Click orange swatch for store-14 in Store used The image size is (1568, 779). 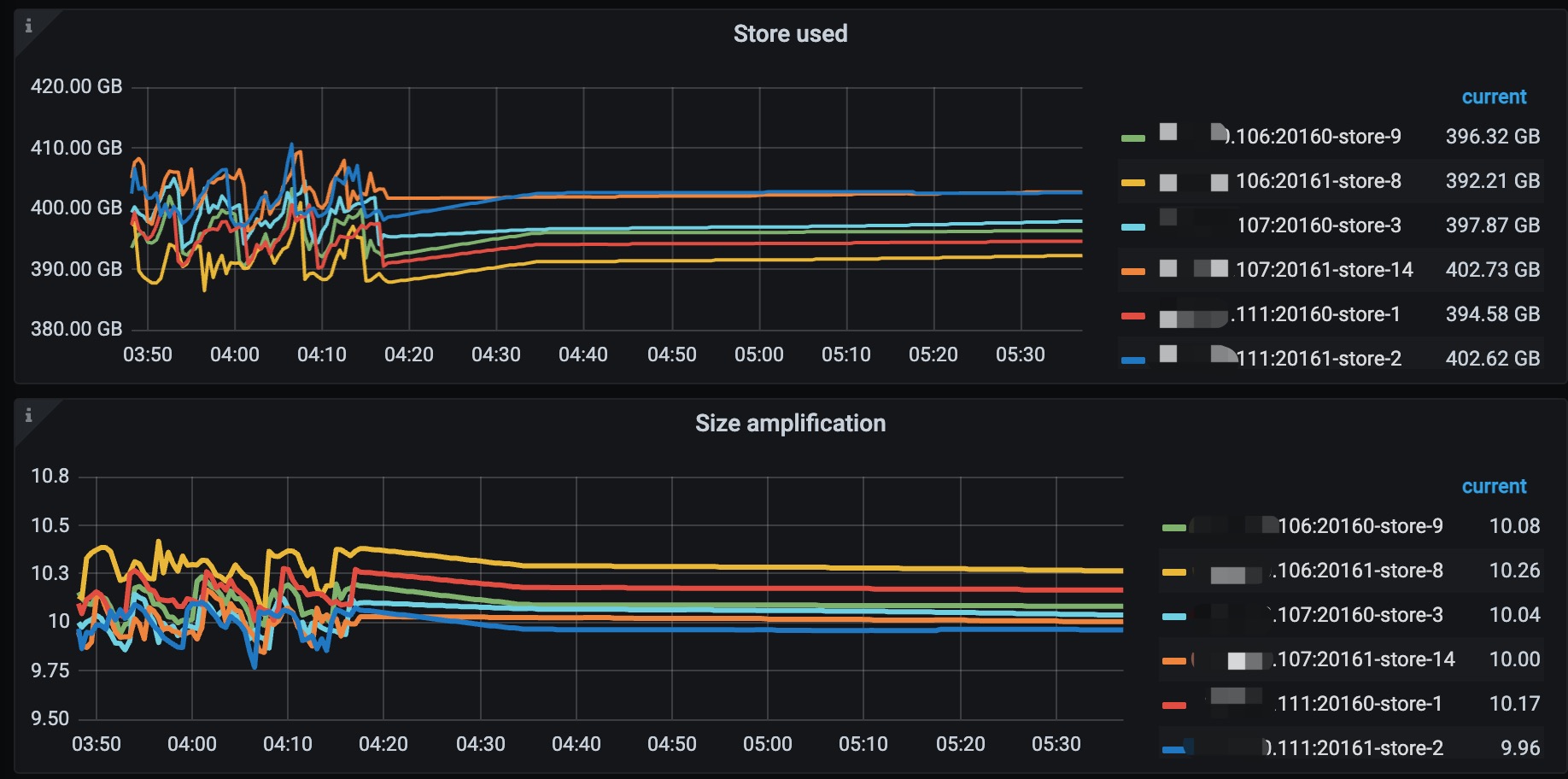point(1132,271)
